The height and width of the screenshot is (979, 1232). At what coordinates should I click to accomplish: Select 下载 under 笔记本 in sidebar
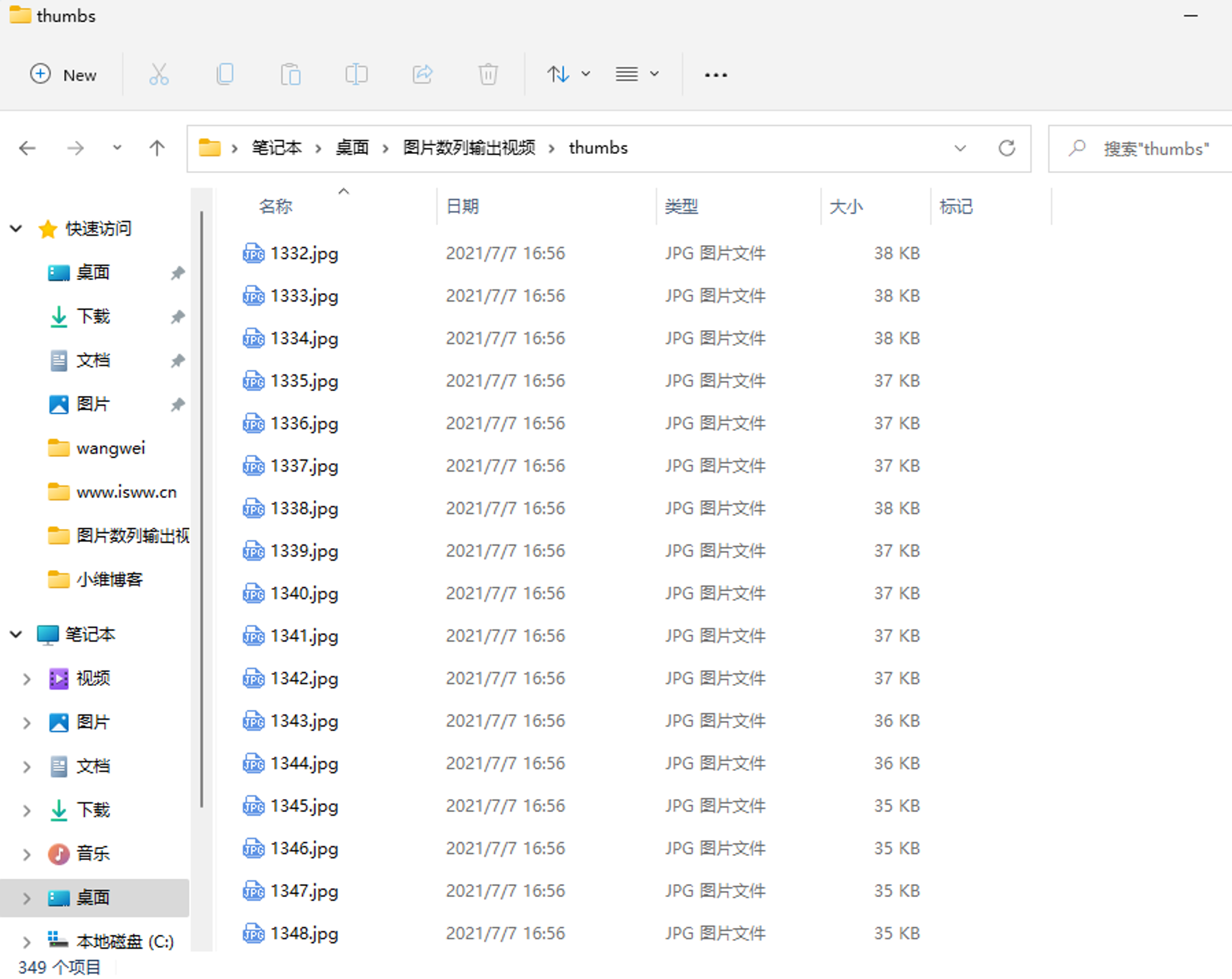point(93,810)
